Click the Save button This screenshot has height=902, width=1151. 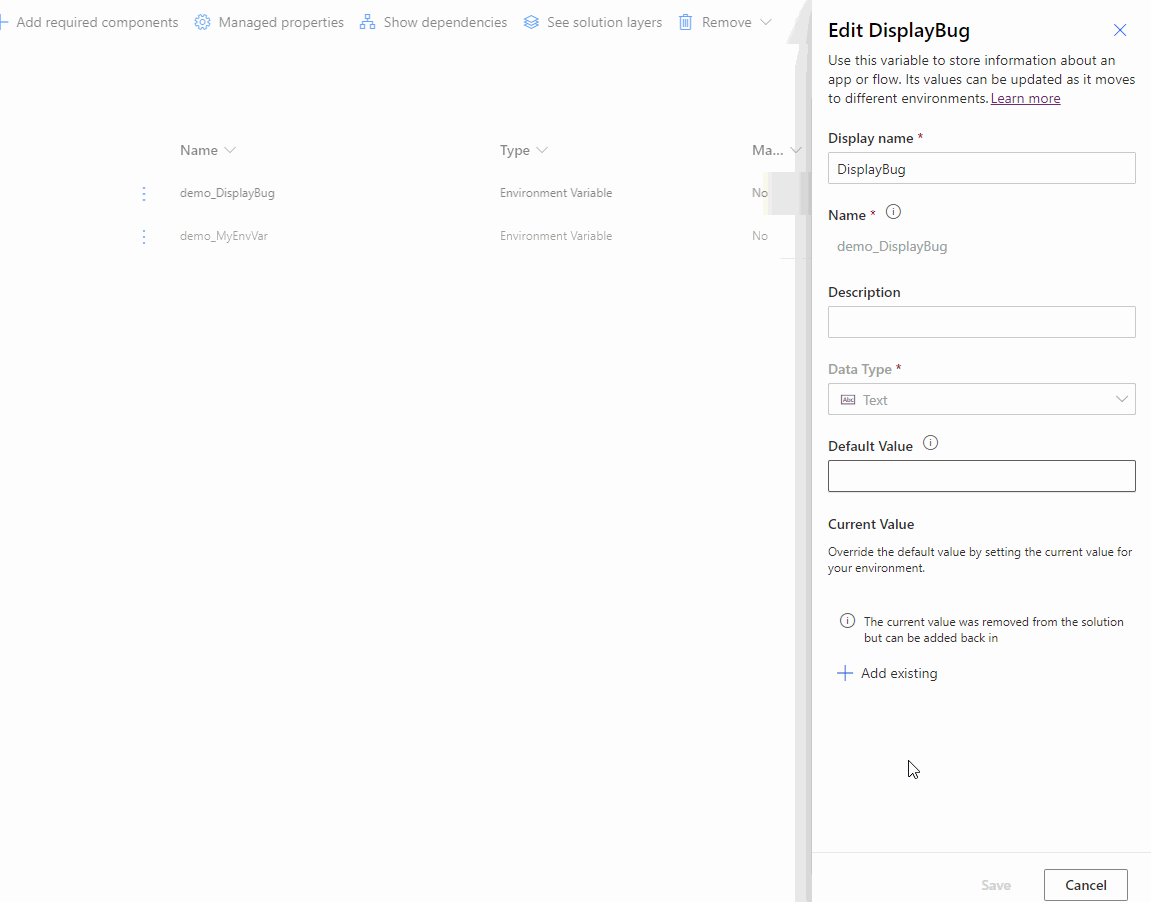tap(996, 885)
